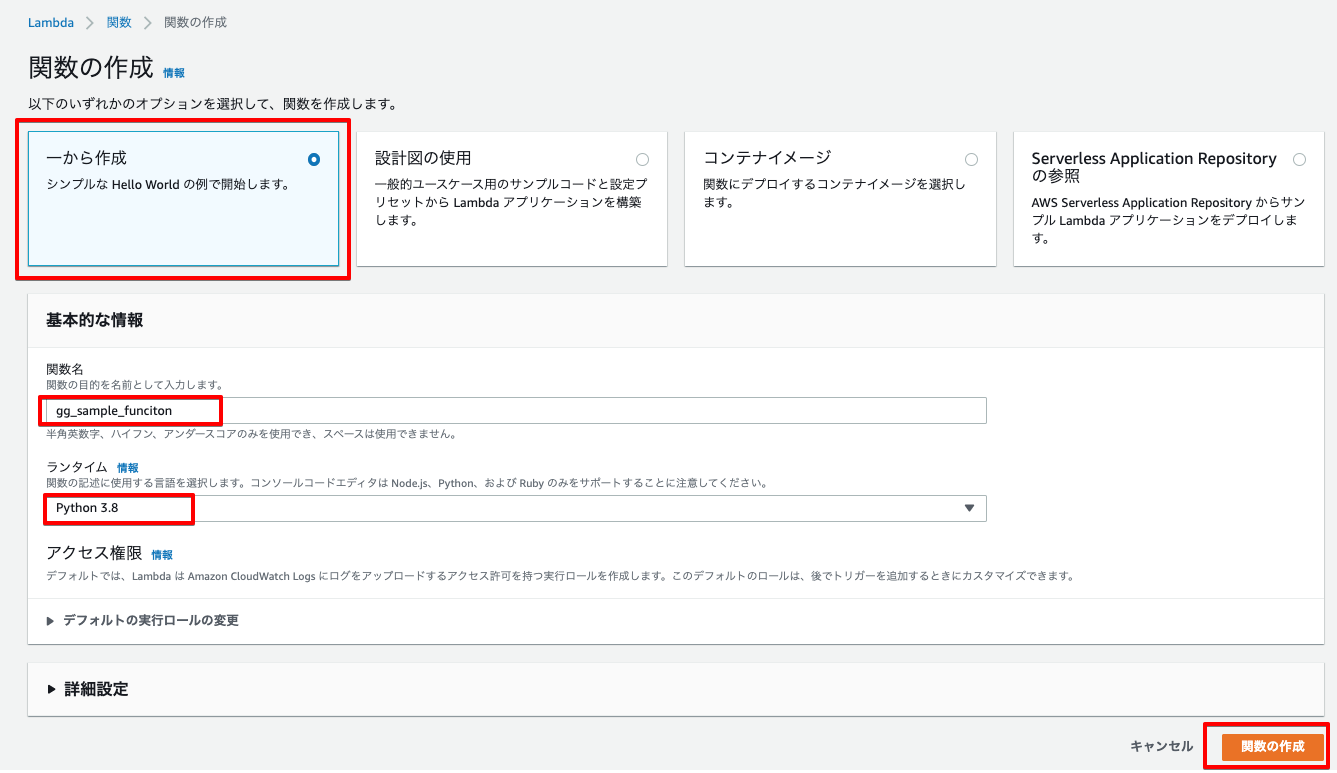The image size is (1337, 773).
Task: Open the runtime selection dropdown
Action: point(968,508)
